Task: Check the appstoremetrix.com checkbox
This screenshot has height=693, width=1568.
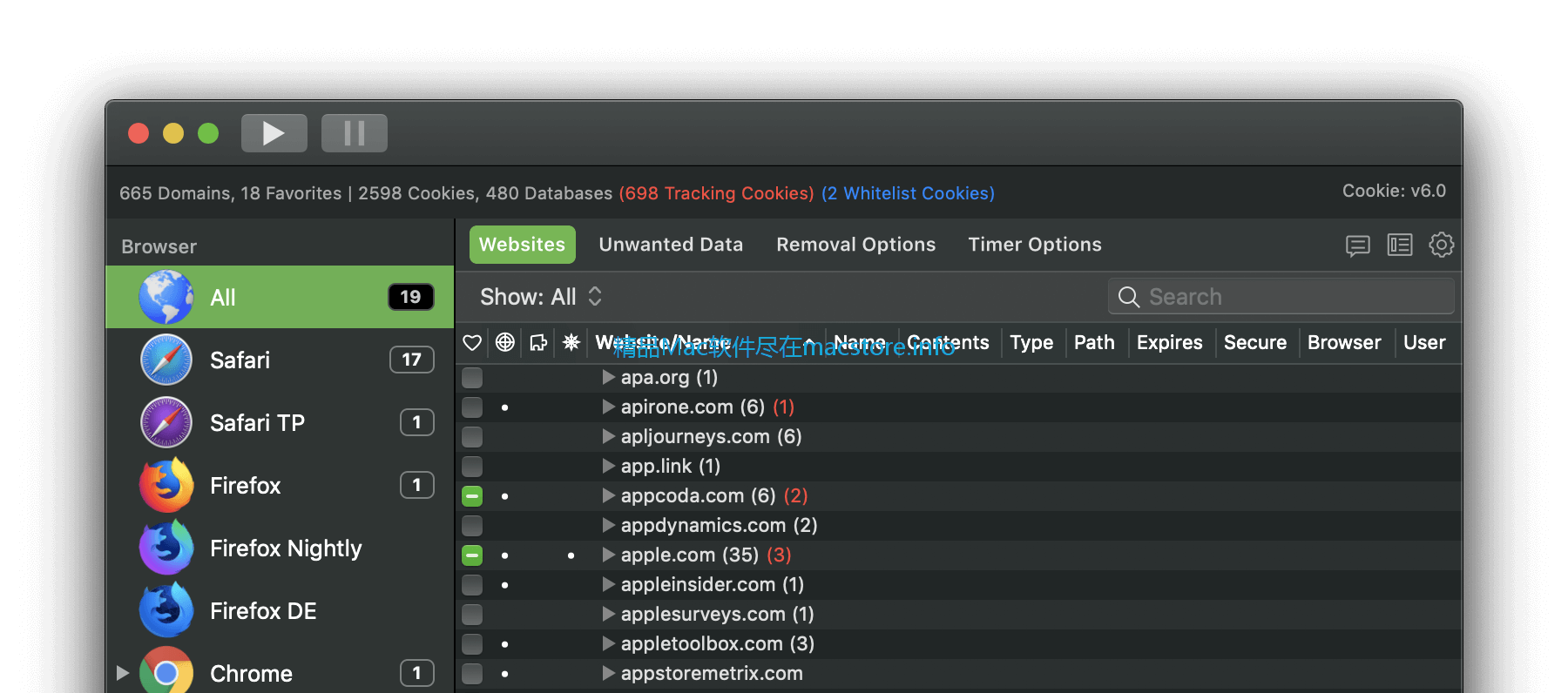Action: pos(472,674)
